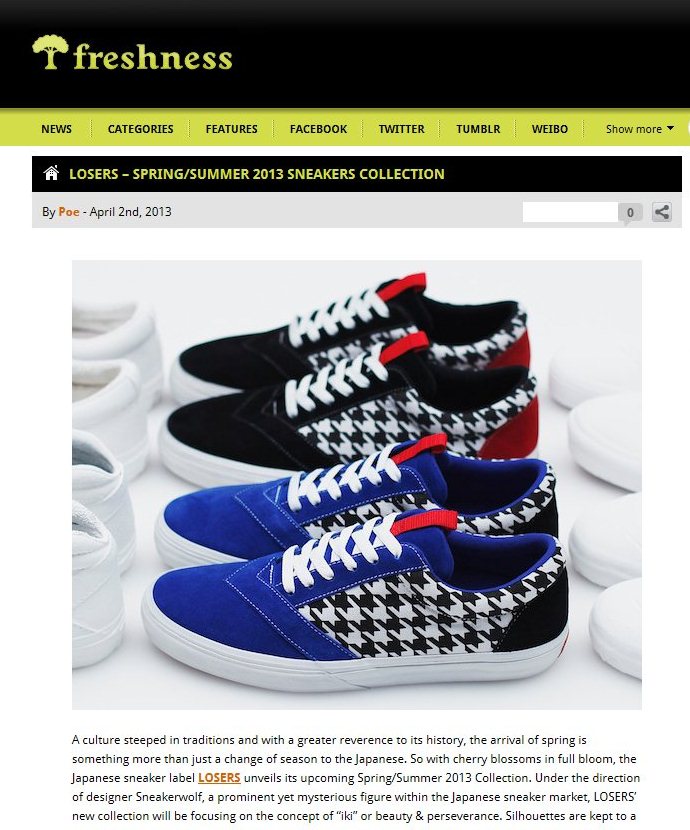Follow the LOSERS hyperlink in the article
Image resolution: width=690 pixels, height=830 pixels.
[219, 778]
